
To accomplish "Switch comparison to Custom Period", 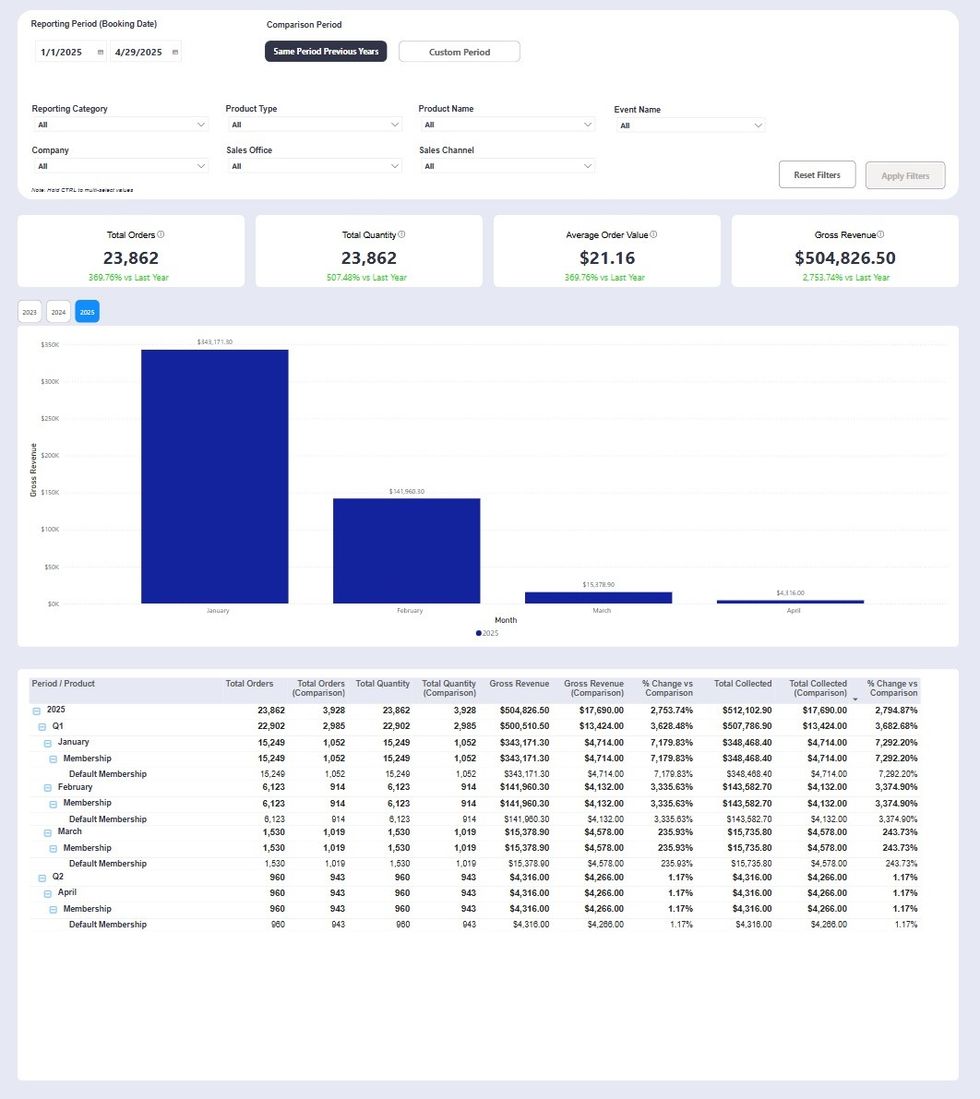I will click(459, 51).
